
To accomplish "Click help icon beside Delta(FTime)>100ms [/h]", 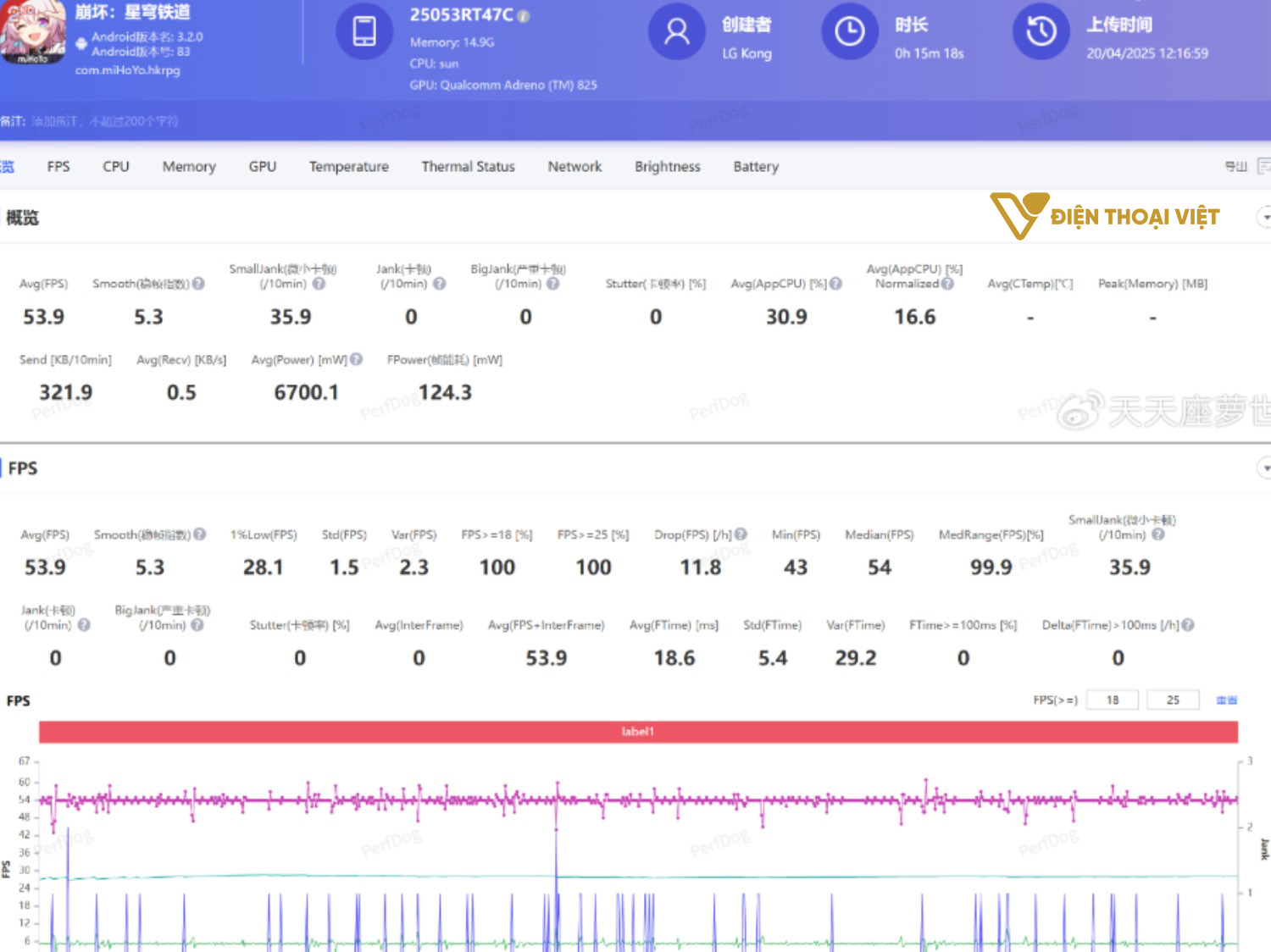I will click(1188, 625).
